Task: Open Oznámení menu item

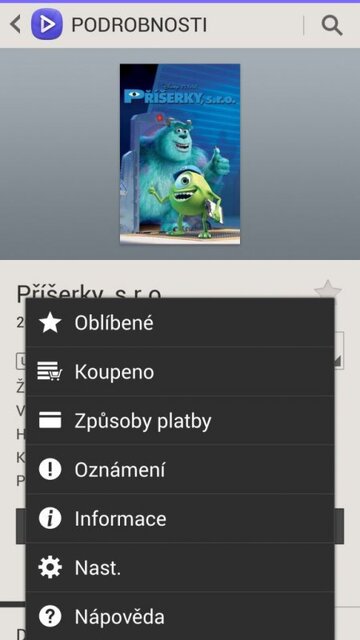Action: pyautogui.click(x=180, y=469)
